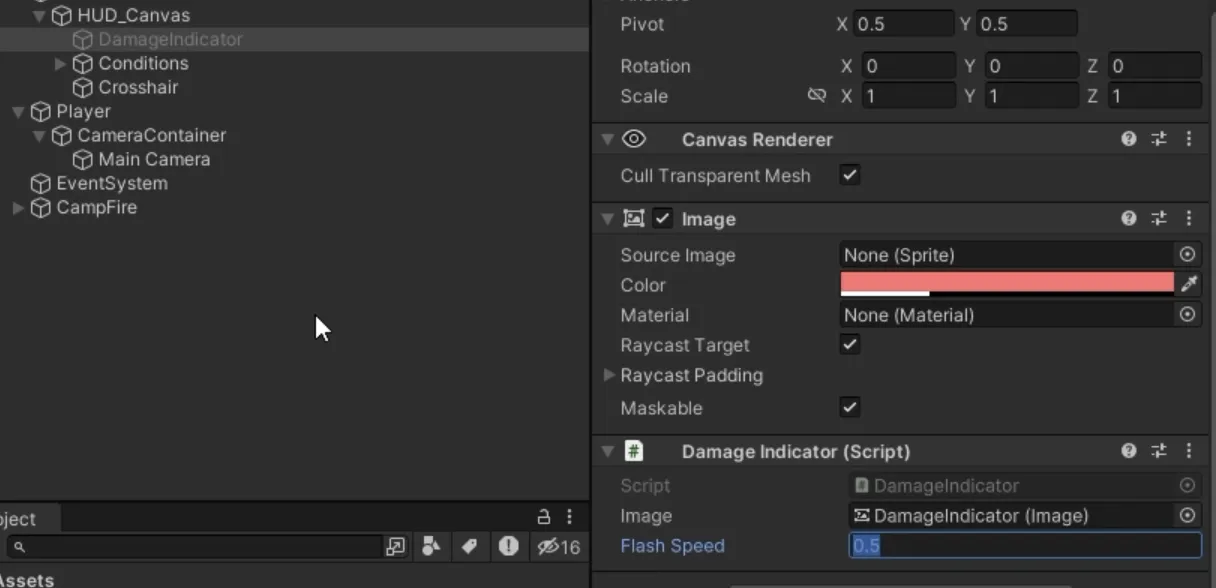Focus the Project panel search field

[x=194, y=547]
